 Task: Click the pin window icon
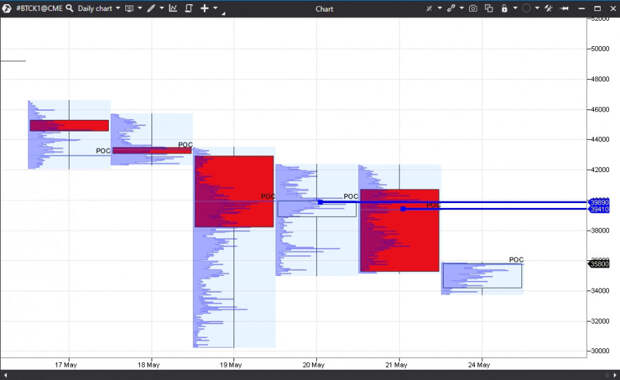[565, 8]
